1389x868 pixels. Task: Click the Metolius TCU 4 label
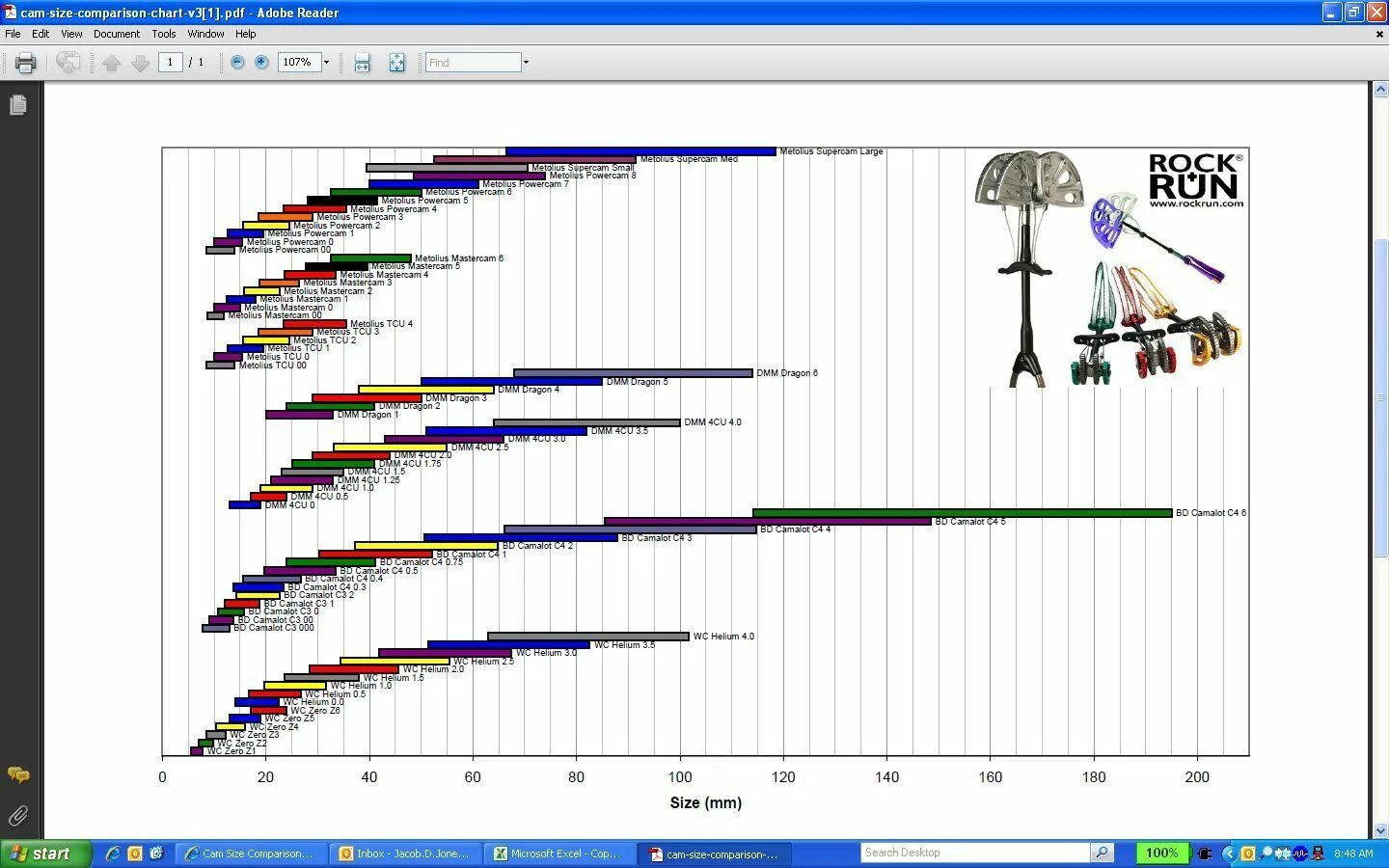click(381, 324)
